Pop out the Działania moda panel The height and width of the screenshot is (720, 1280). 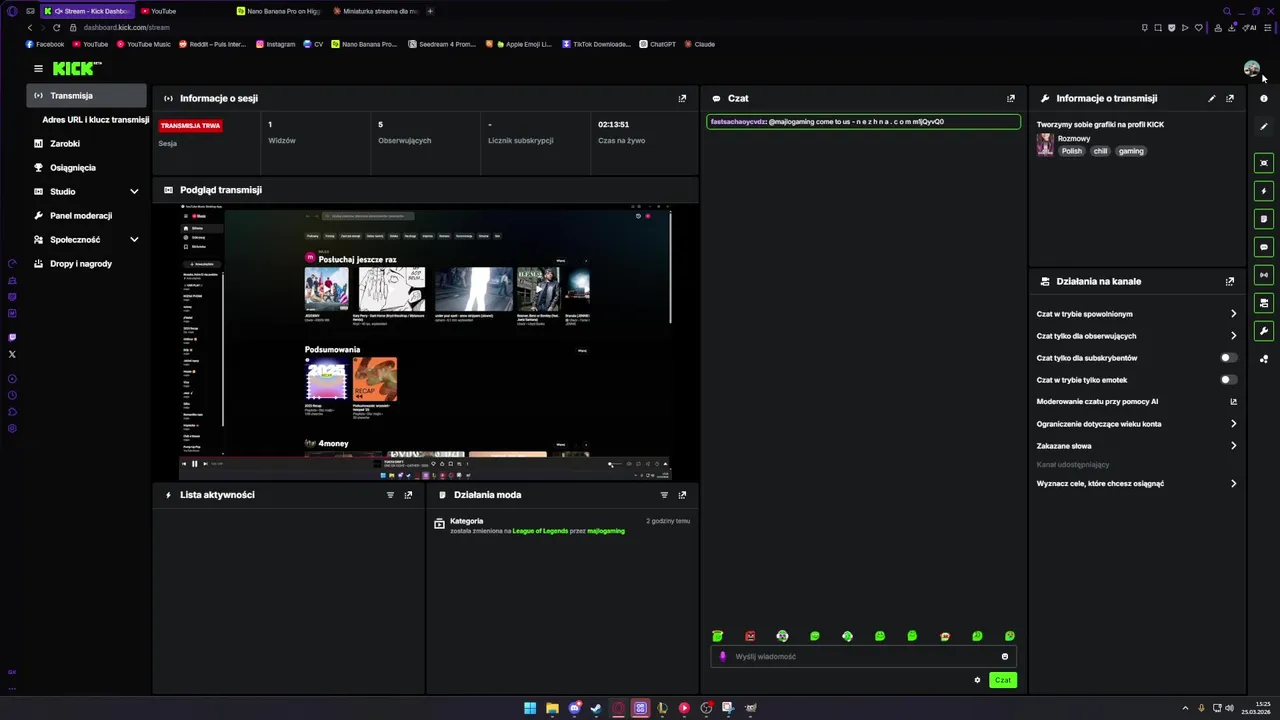[x=682, y=495]
